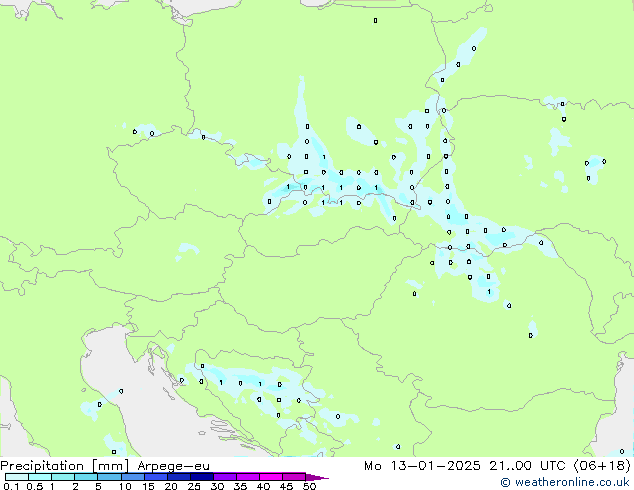The width and height of the screenshot is (634, 490).
Task: Open the weatheronline.co.uk copyright link
Action: point(565,482)
